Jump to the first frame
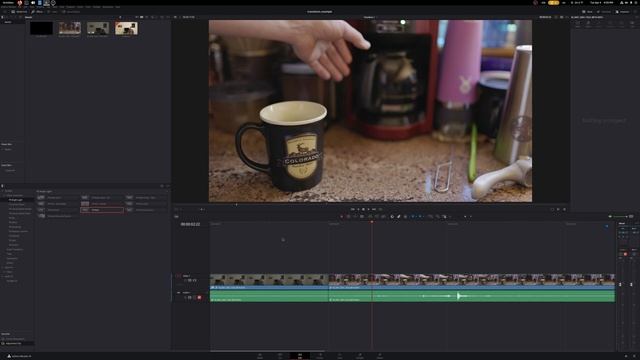Image resolution: width=640 pixels, height=360 pixels. pyautogui.click(x=353, y=209)
